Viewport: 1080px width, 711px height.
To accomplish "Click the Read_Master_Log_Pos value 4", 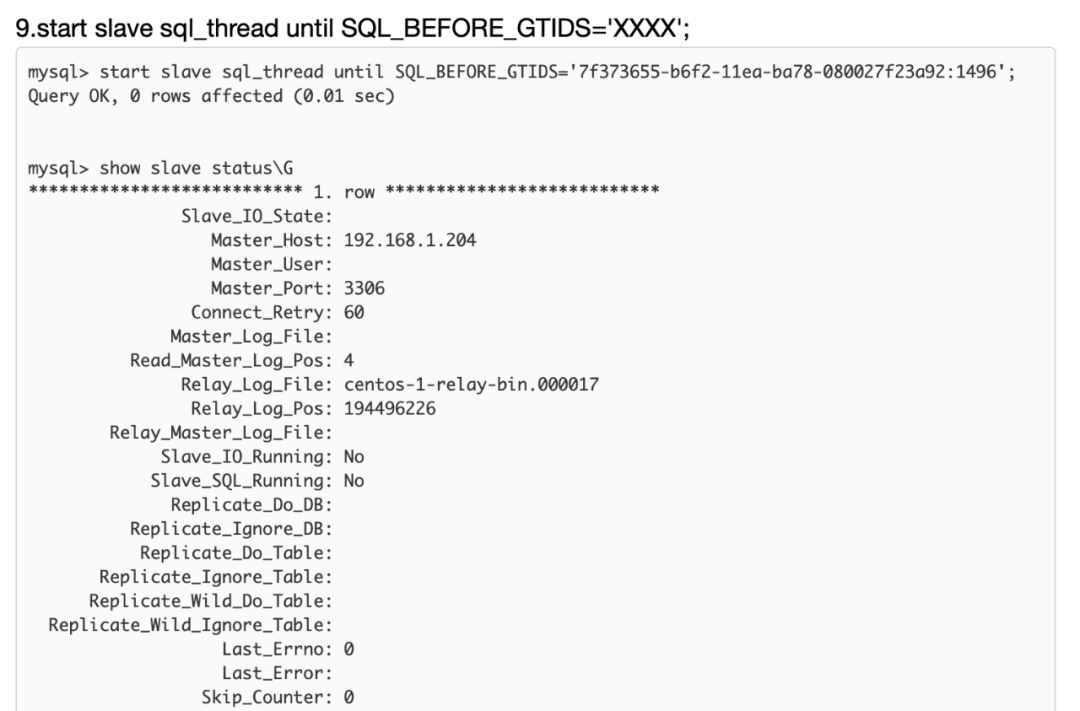I will tap(349, 361).
